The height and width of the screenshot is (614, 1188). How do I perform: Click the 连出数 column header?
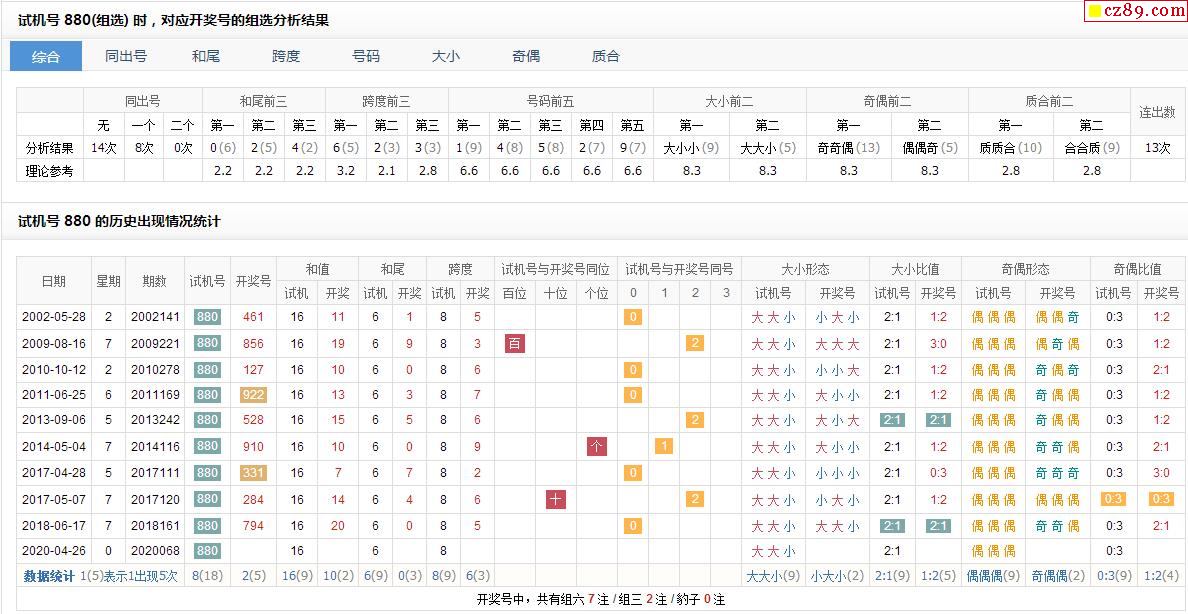click(x=1157, y=112)
